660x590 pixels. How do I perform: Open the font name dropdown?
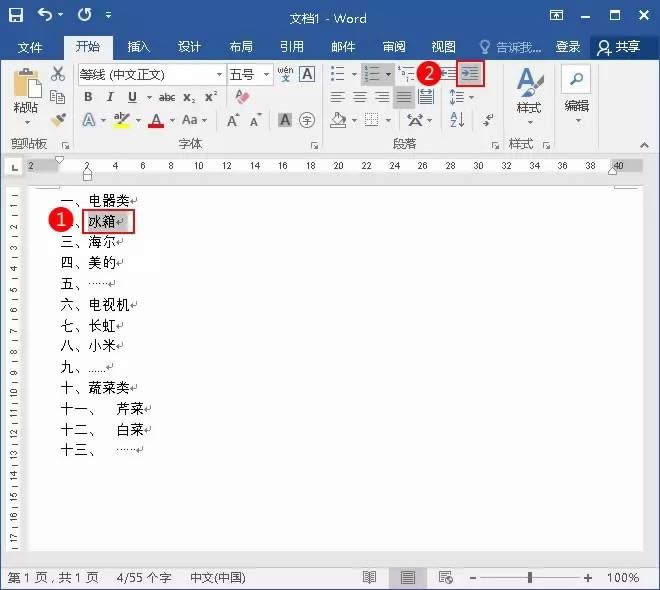(219, 75)
